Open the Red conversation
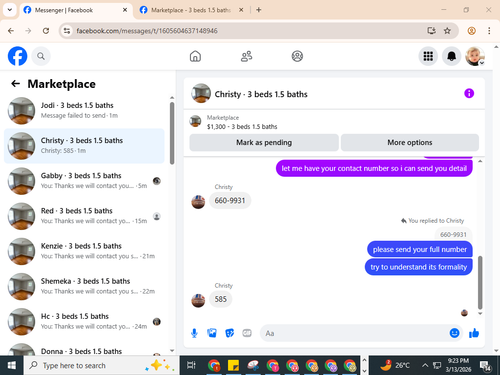Image resolution: width=500 pixels, height=375 pixels. click(x=84, y=216)
